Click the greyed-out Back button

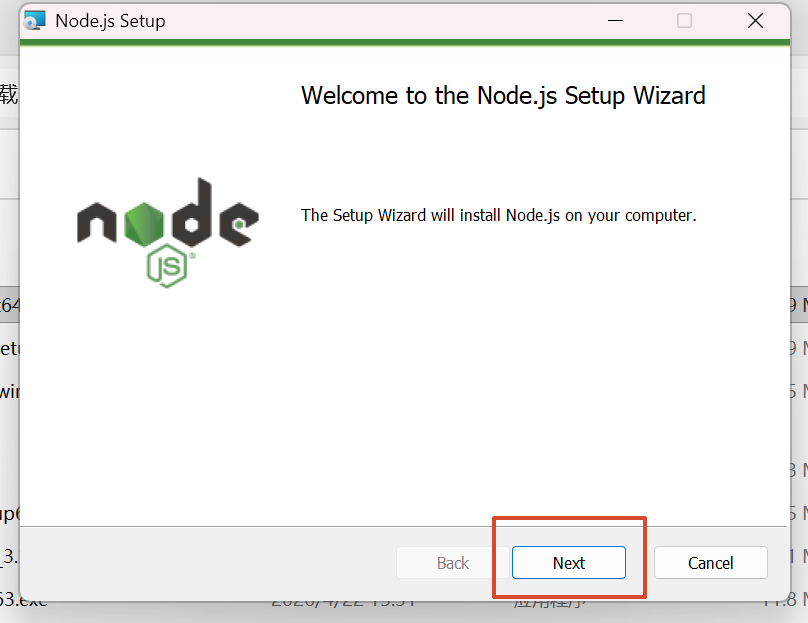click(452, 563)
